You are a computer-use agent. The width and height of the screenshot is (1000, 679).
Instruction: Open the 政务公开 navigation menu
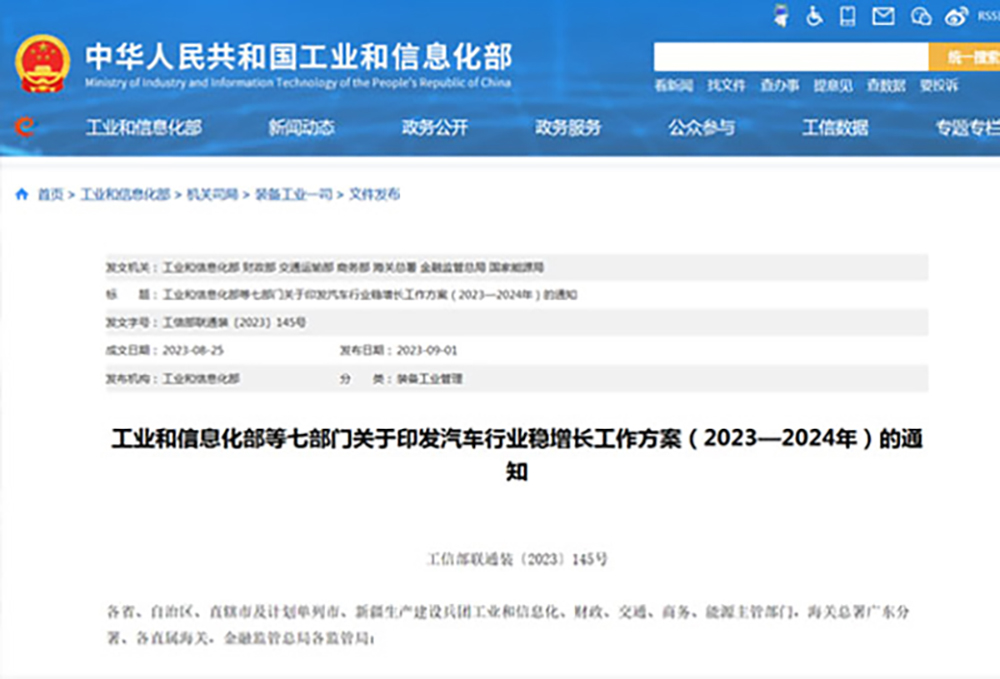pyautogui.click(x=435, y=128)
